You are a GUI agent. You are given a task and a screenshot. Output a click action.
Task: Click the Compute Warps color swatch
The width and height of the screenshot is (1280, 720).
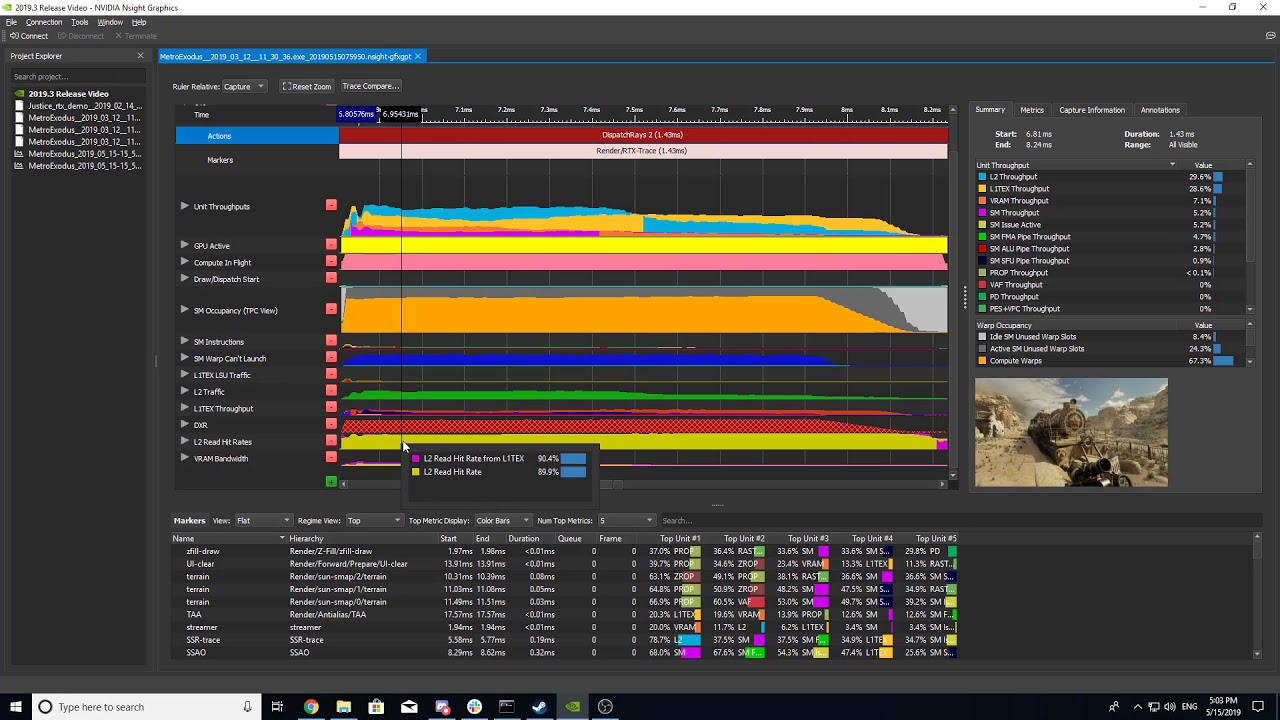point(982,361)
